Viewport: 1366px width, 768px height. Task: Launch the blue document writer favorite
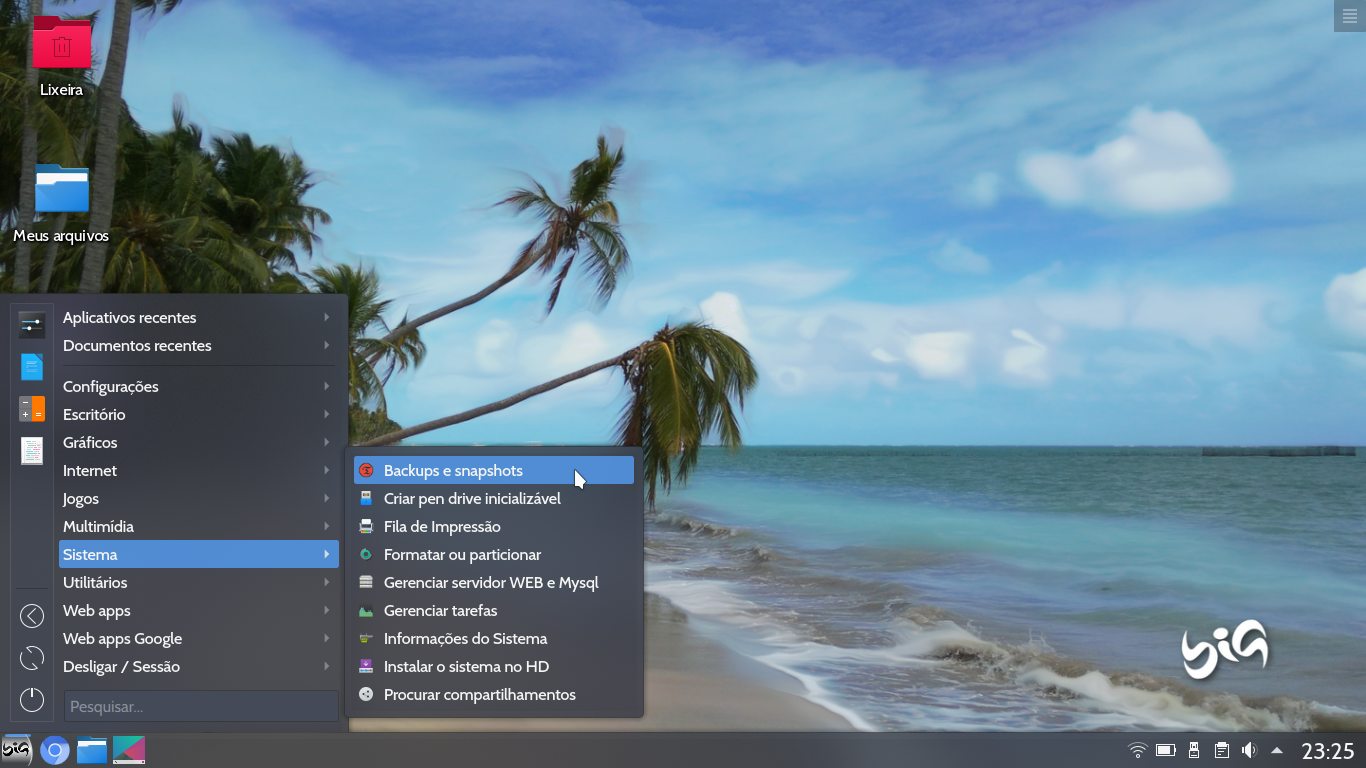point(32,367)
